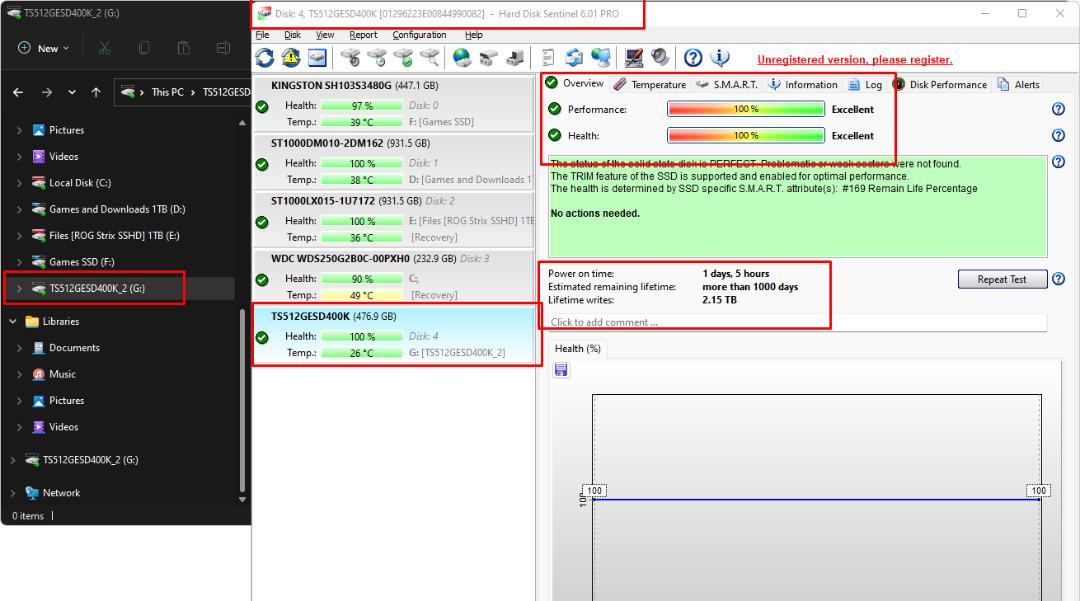Open the Help menu
Image resolution: width=1080 pixels, height=601 pixels.
click(x=473, y=34)
